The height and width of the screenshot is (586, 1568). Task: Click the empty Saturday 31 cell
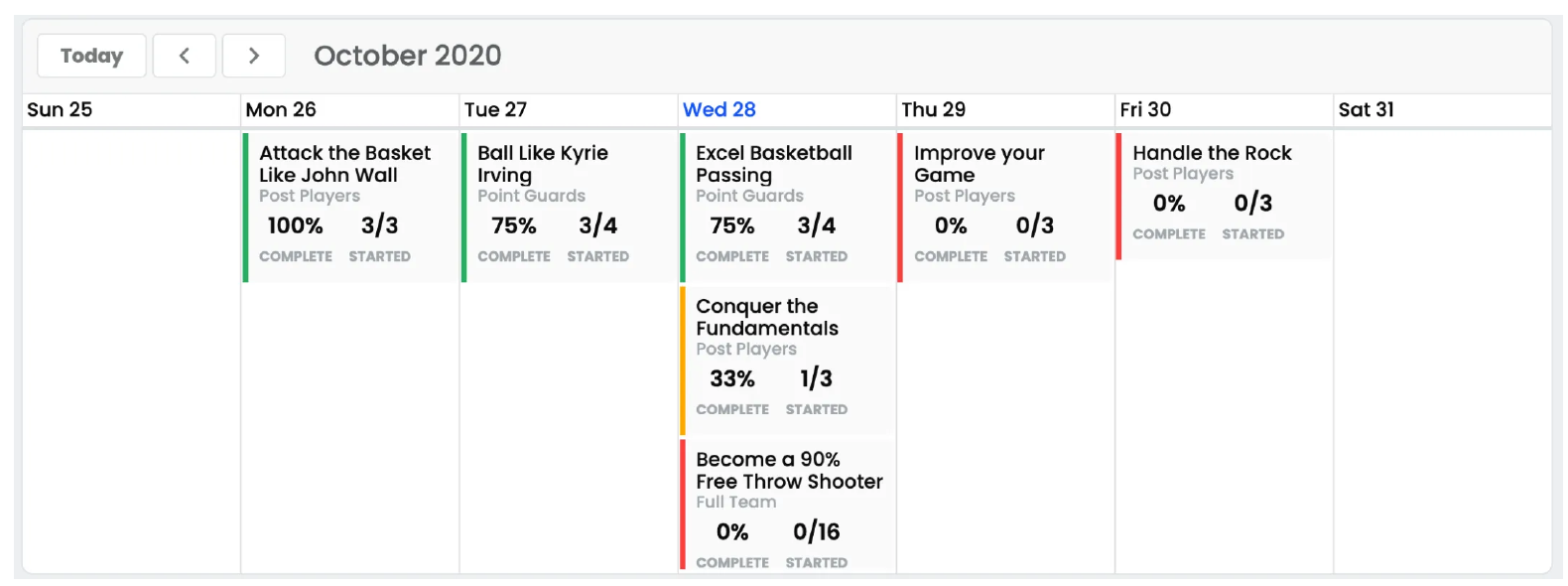pyautogui.click(x=1441, y=348)
